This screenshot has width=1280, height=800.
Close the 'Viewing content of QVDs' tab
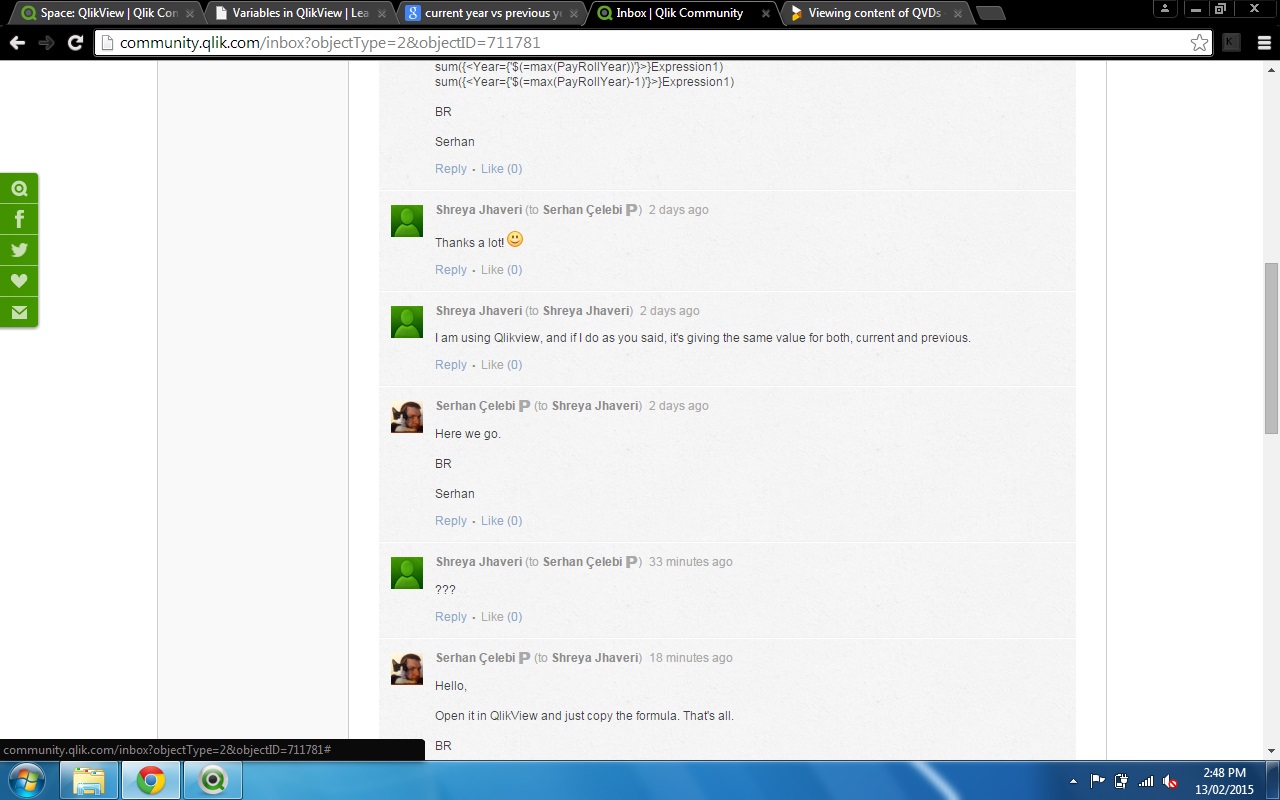pos(958,14)
